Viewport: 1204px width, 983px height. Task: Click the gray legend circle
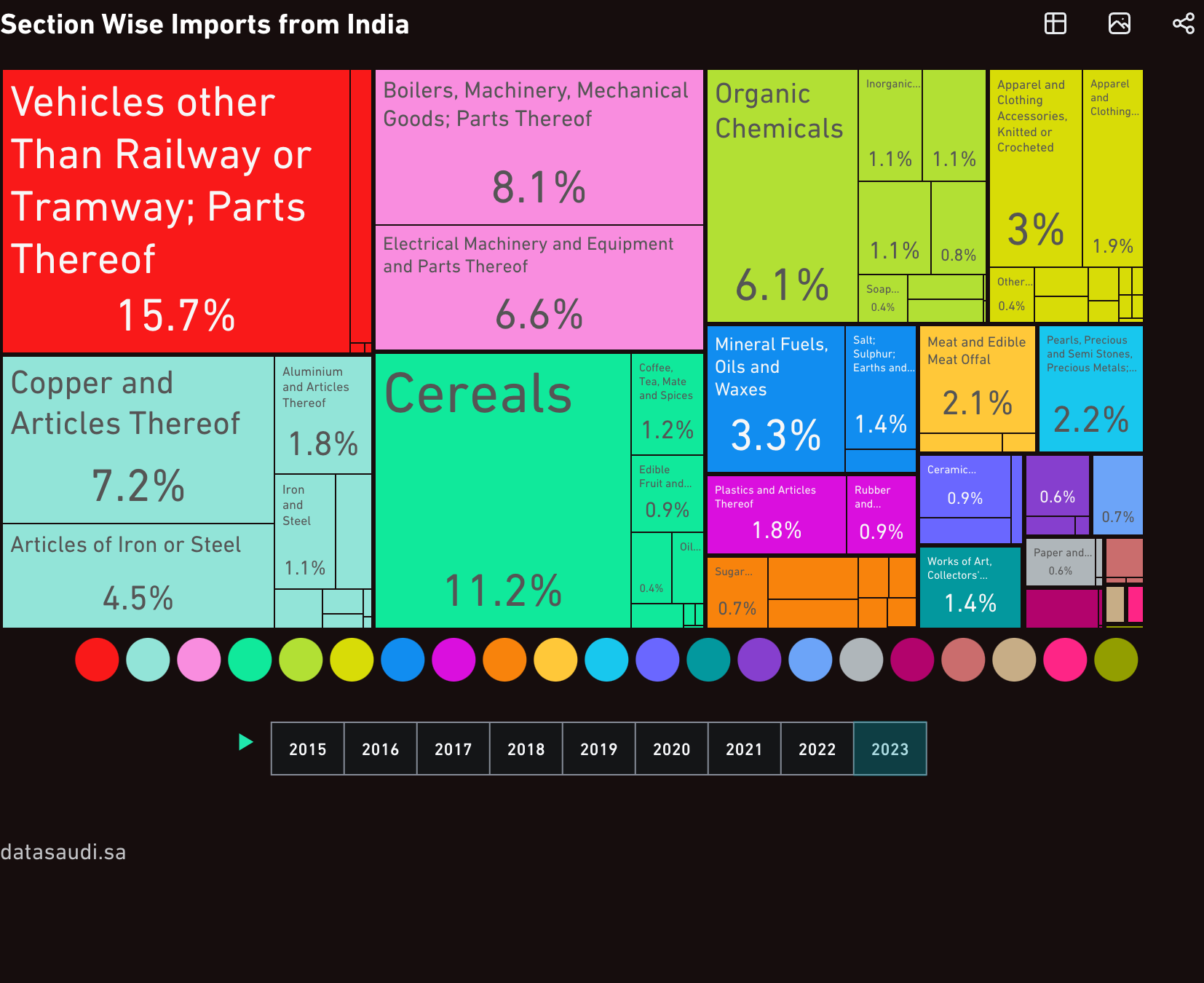[861, 660]
